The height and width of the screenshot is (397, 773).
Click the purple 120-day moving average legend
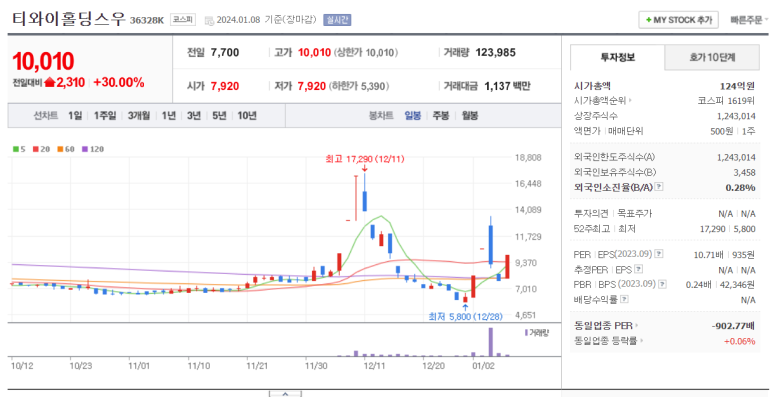click(x=93, y=149)
